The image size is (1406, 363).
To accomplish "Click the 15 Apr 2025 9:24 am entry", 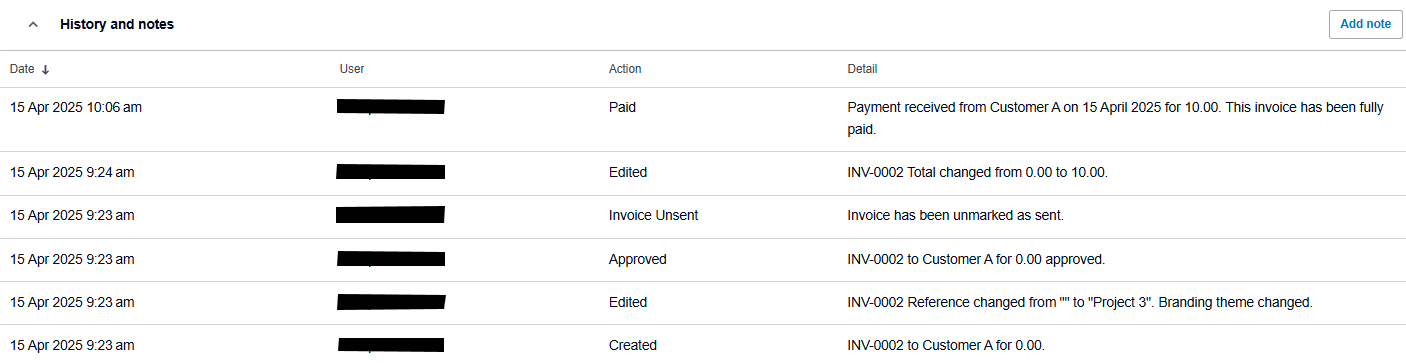I will pyautogui.click(x=72, y=172).
